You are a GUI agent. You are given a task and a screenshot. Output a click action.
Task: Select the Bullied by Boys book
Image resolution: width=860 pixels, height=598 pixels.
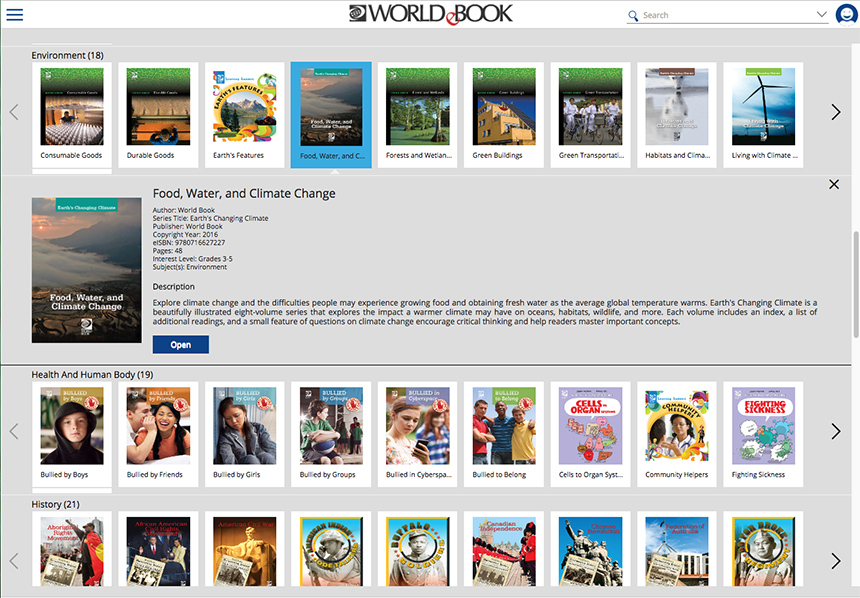click(x=72, y=434)
